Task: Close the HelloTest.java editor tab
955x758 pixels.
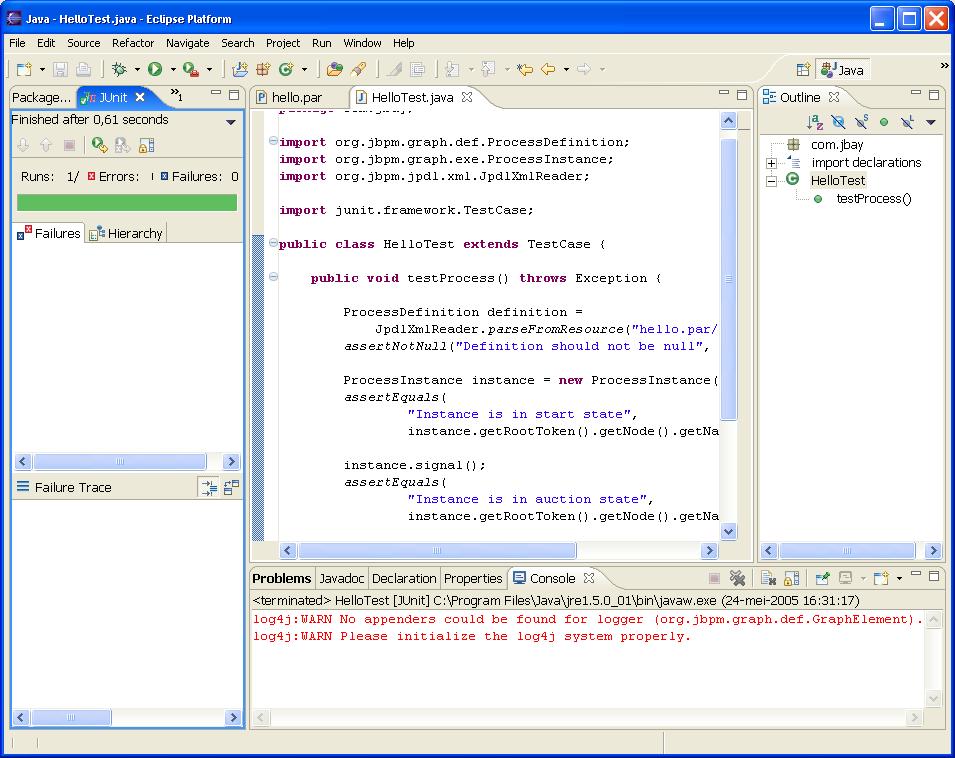Action: point(467,97)
